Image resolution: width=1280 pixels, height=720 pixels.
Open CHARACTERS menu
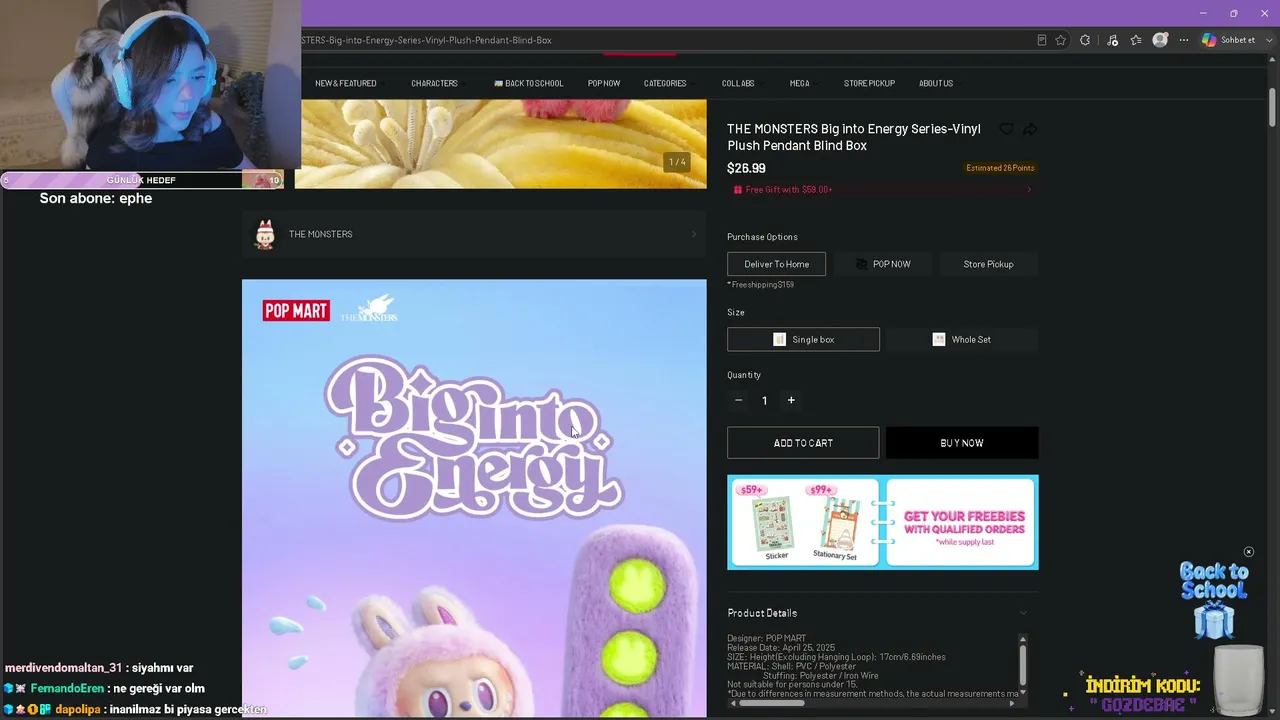434,83
